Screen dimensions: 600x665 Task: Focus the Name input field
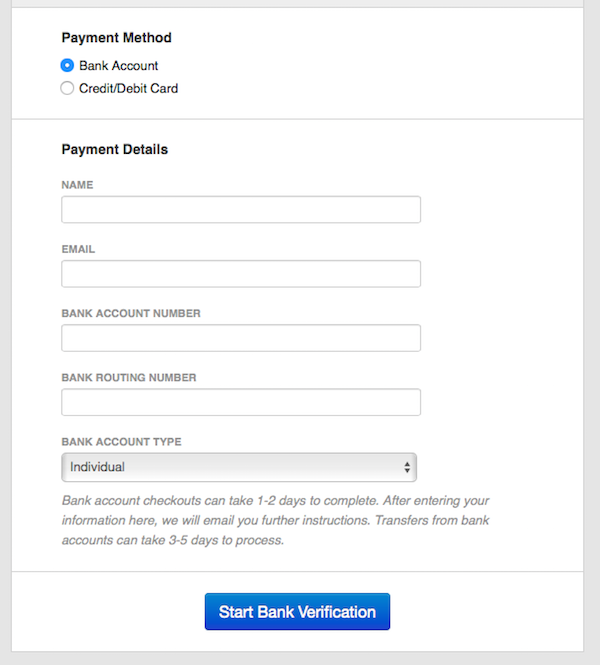[x=240, y=210]
